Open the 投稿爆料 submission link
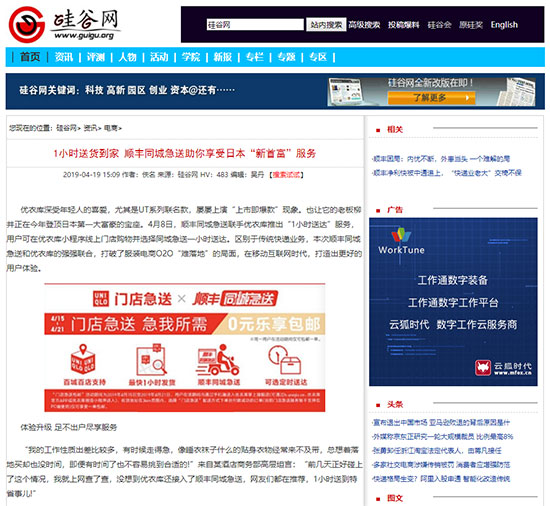The height and width of the screenshot is (506, 550). pyautogui.click(x=403, y=25)
